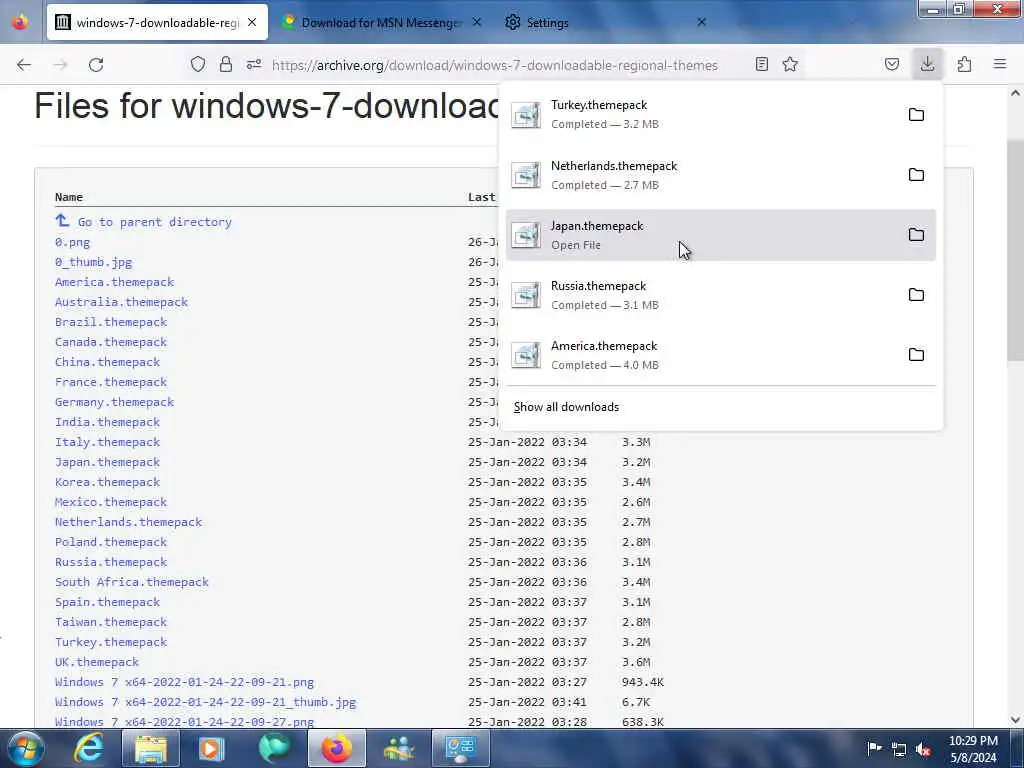Click the Name column header
Viewport: 1024px width, 768px height.
pyautogui.click(x=69, y=197)
